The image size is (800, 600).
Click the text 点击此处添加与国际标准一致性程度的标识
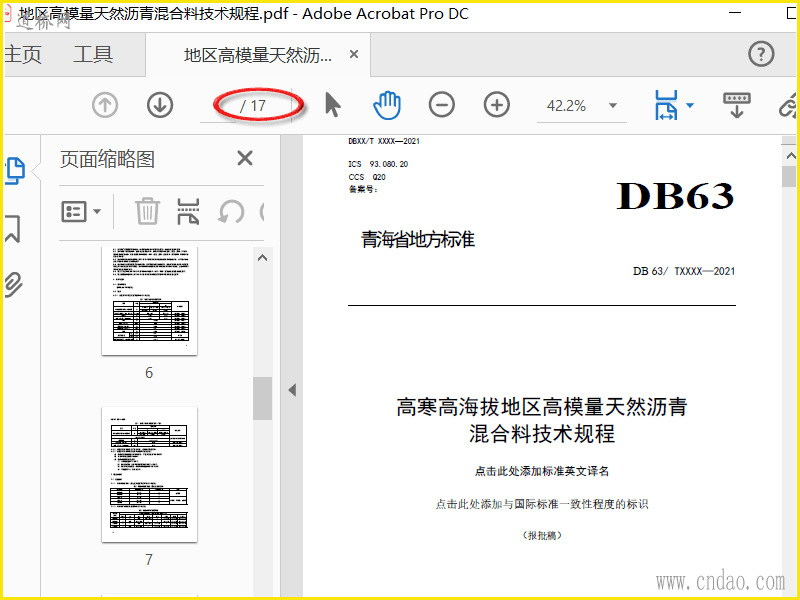542,504
